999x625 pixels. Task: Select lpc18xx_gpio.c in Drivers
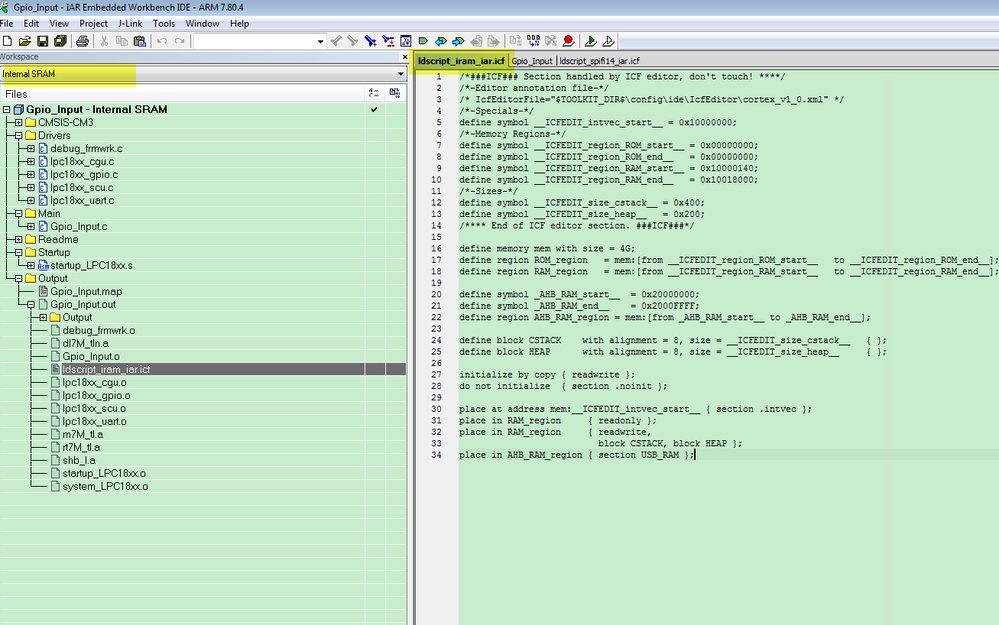84,175
